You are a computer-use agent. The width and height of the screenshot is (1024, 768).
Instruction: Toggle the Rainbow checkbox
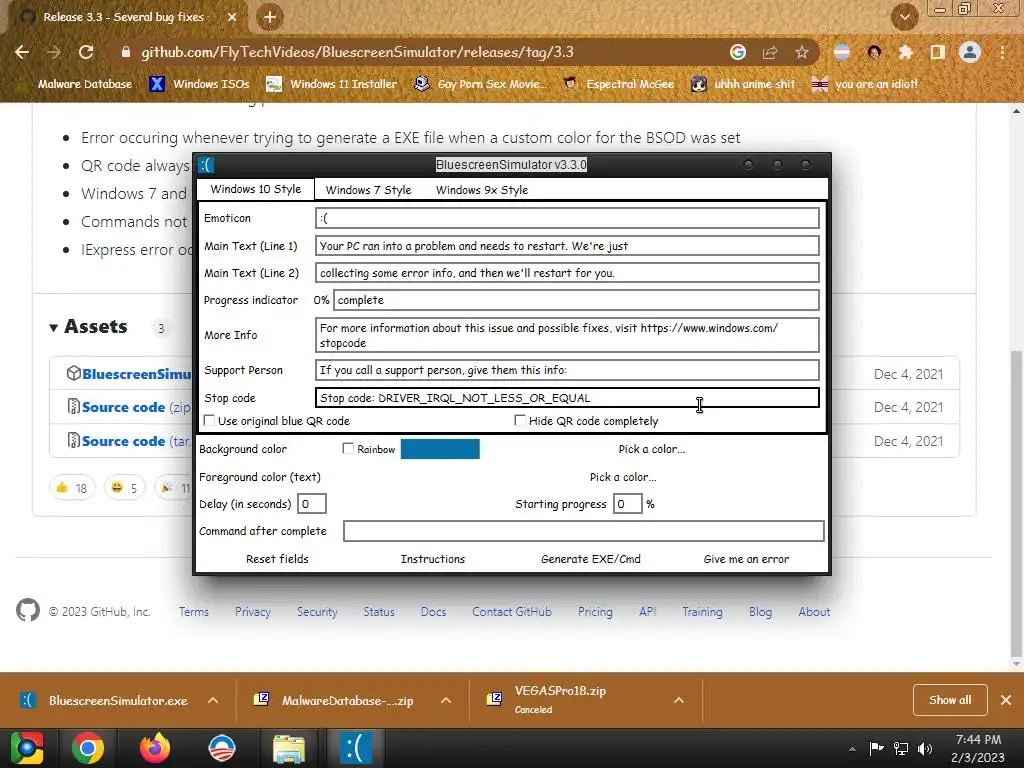(x=348, y=449)
